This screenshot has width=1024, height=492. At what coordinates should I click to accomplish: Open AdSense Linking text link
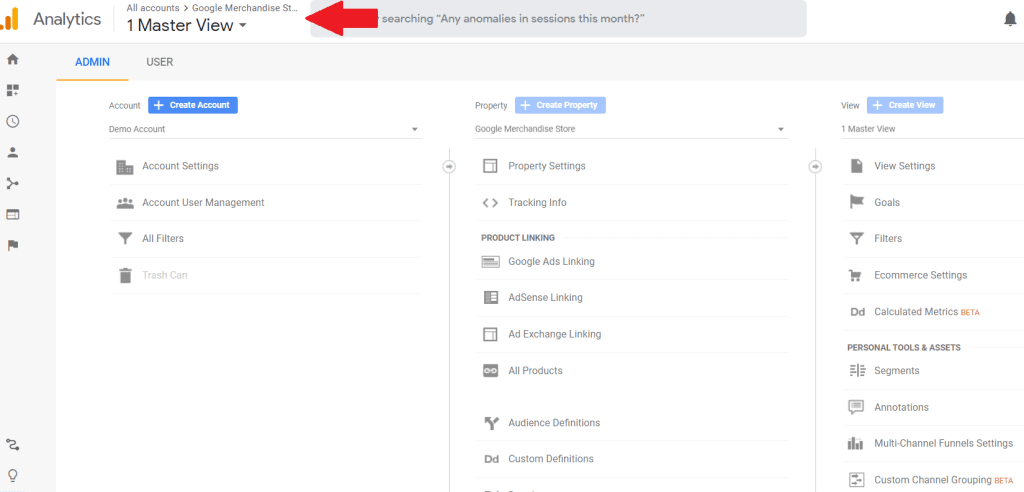coord(545,297)
